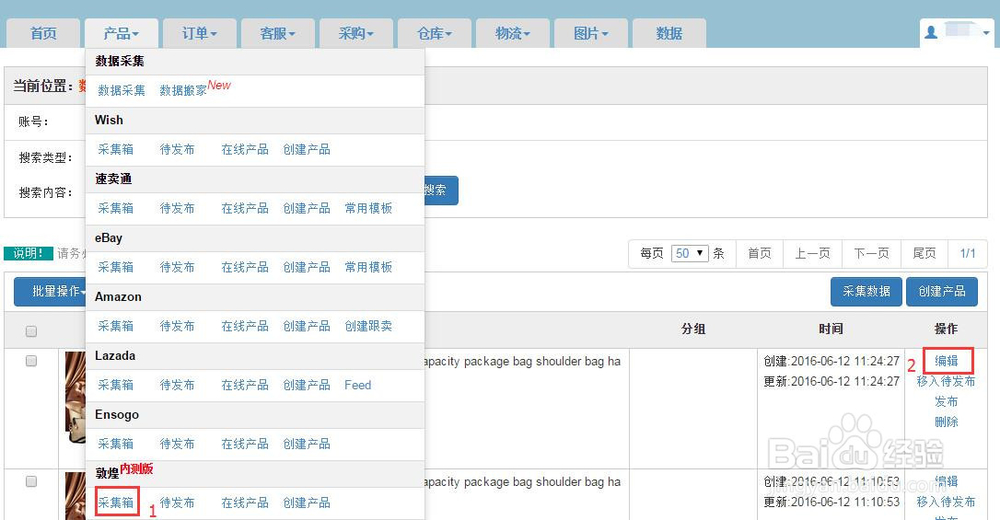Expand the 物流 dropdown menu
The height and width of the screenshot is (520, 1000).
(x=513, y=33)
